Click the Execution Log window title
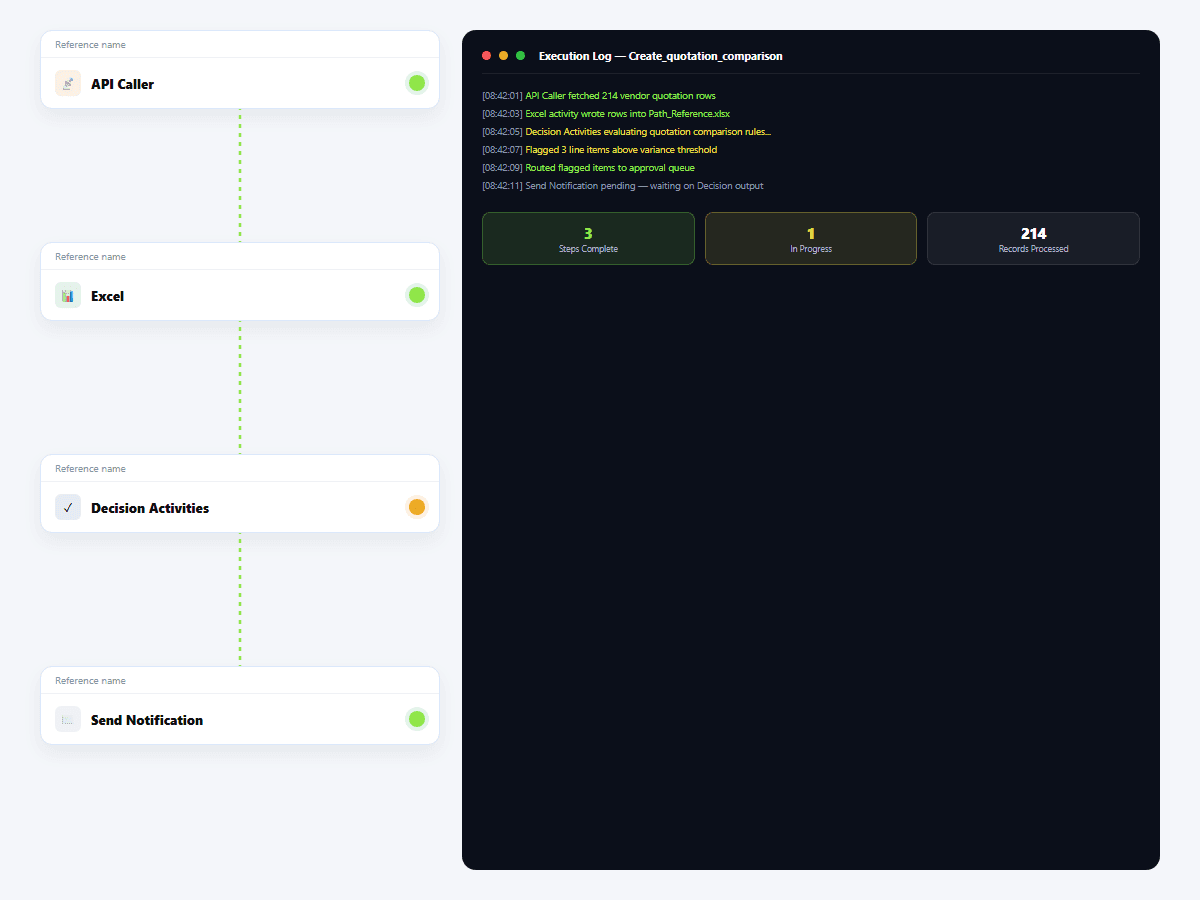The image size is (1200, 900). click(660, 56)
